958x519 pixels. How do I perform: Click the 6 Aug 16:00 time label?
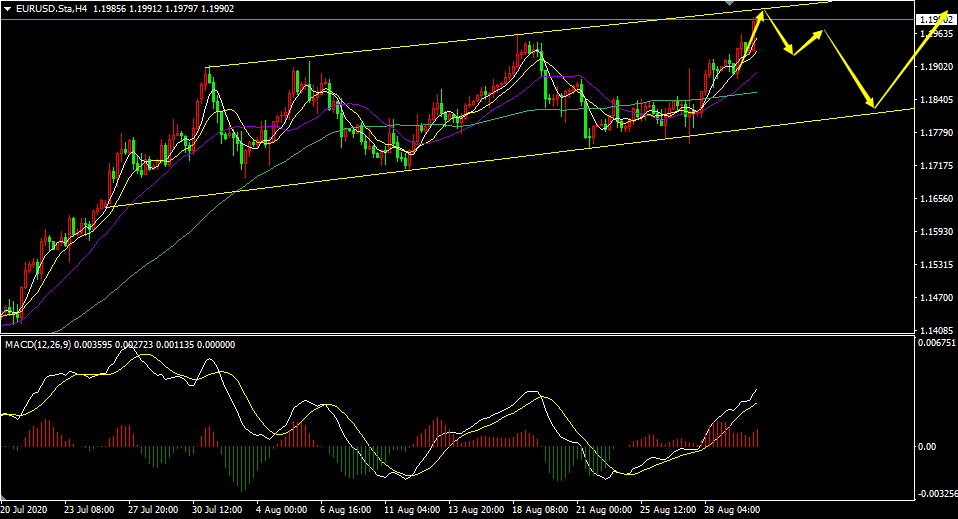coord(346,510)
